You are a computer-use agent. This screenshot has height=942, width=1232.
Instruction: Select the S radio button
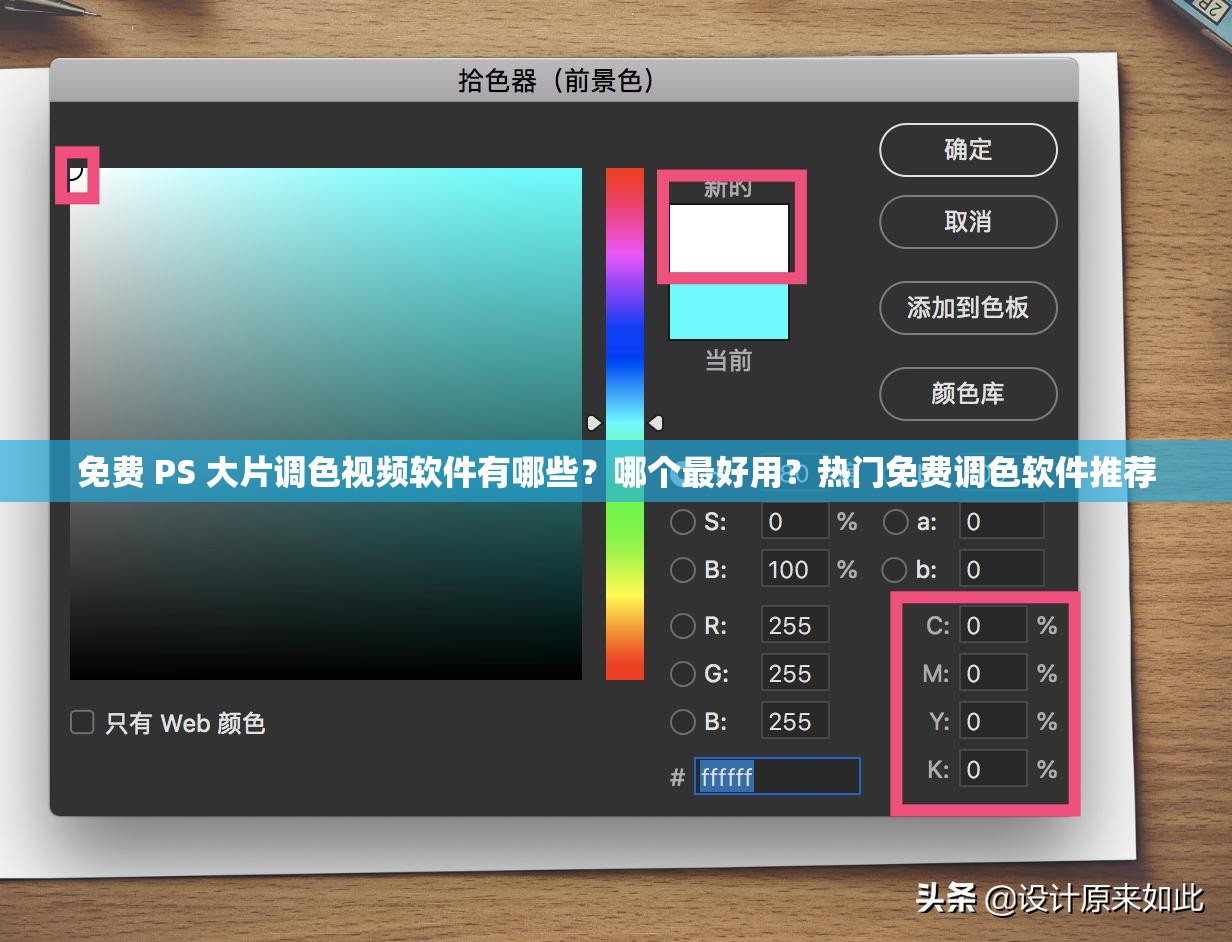(x=683, y=521)
